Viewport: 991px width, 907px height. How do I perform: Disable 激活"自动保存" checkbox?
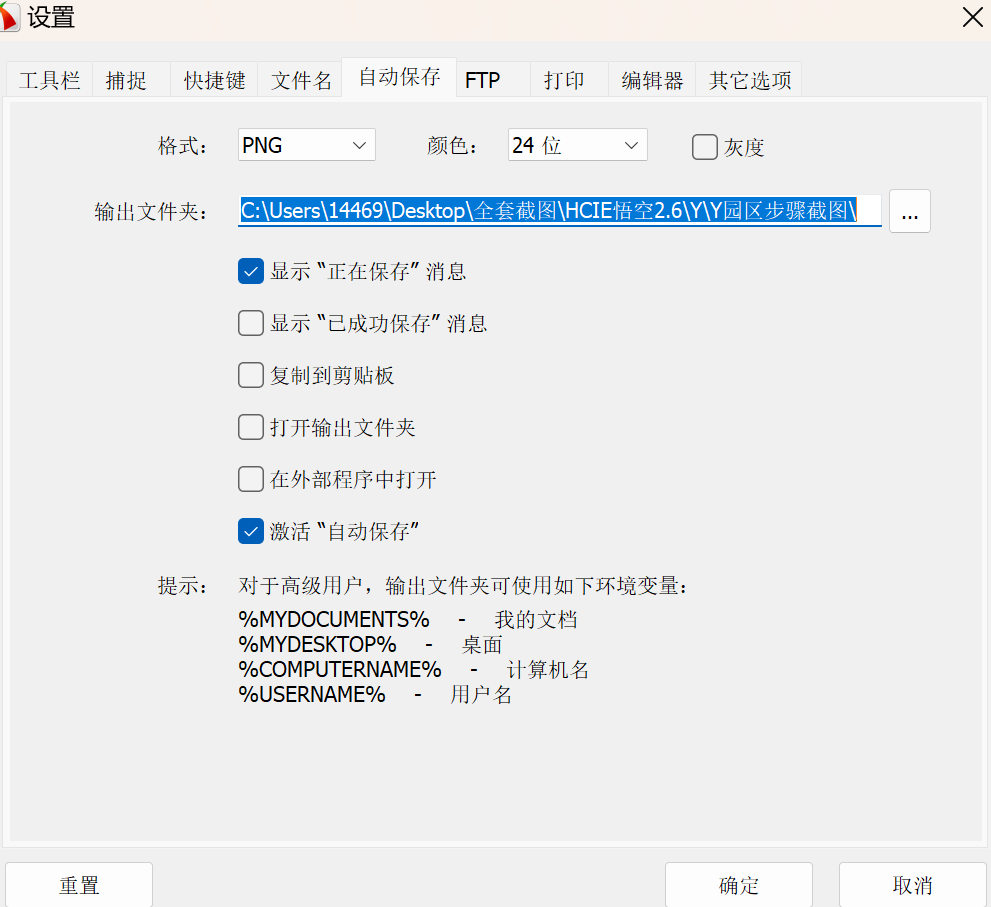(x=251, y=531)
